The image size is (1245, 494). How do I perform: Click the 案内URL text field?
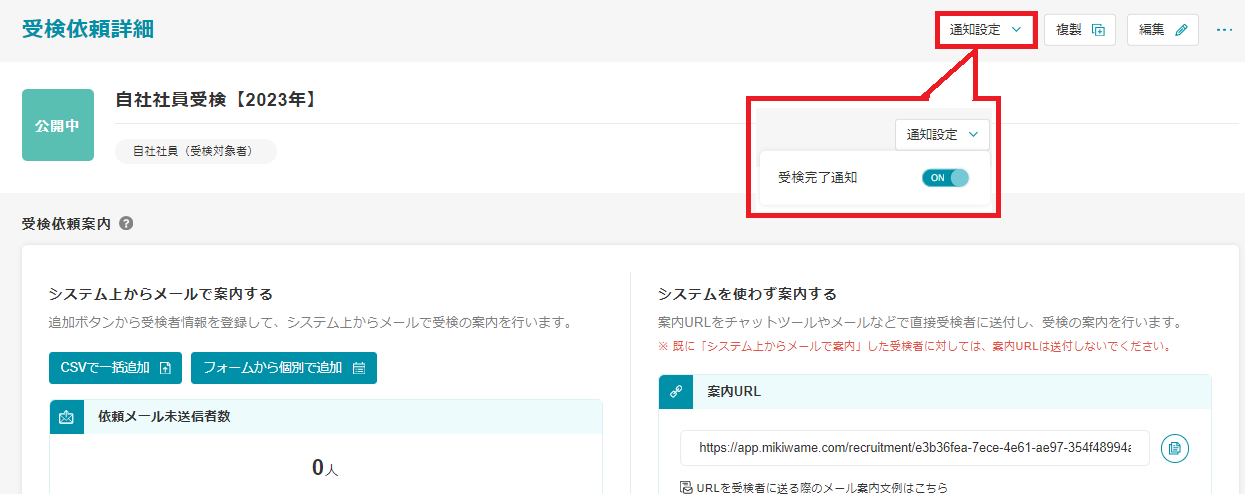pyautogui.click(x=914, y=448)
